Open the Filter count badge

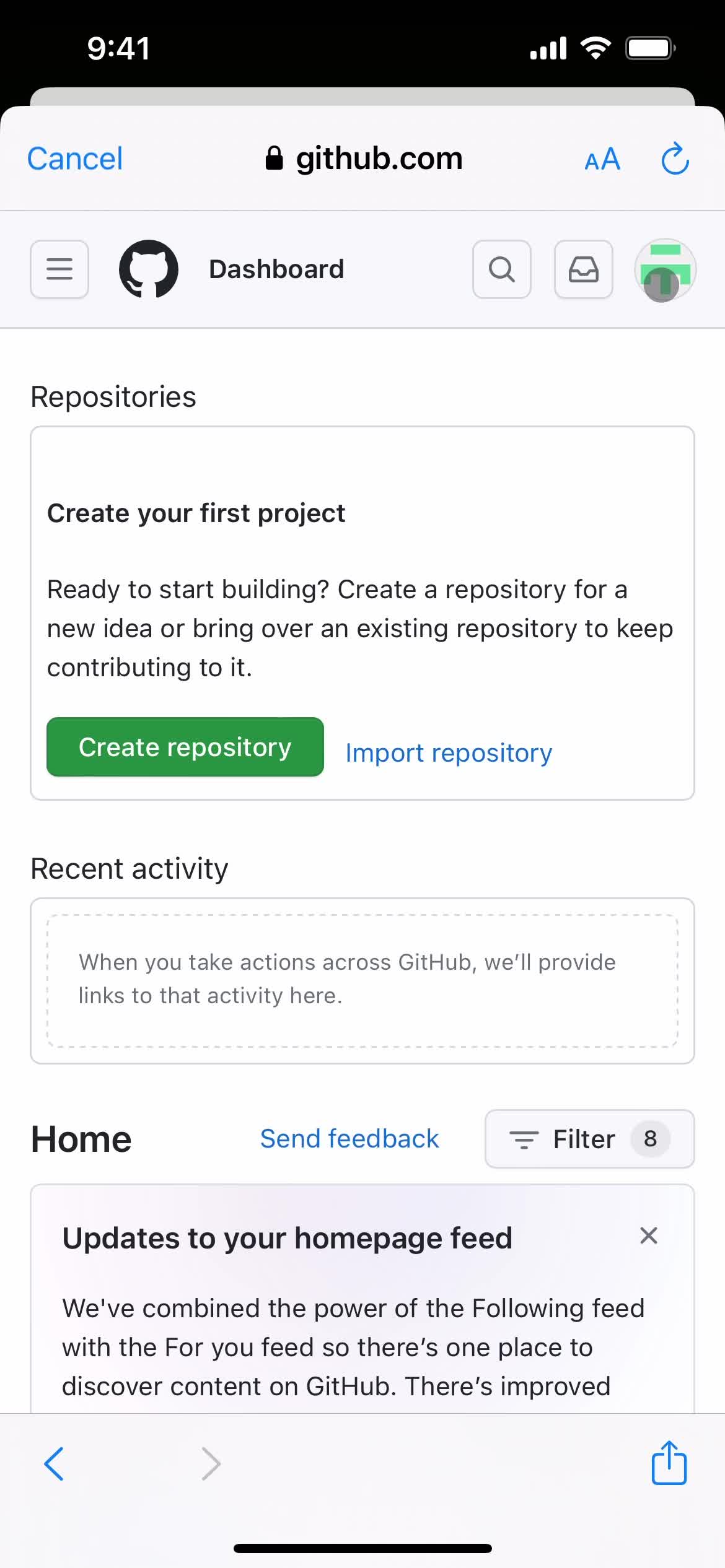(x=649, y=1139)
